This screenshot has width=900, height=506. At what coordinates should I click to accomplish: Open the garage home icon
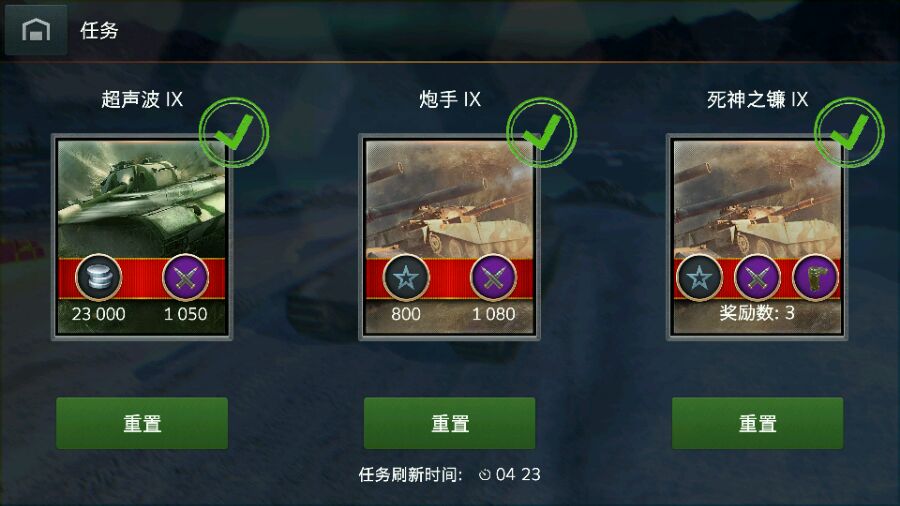pos(36,30)
